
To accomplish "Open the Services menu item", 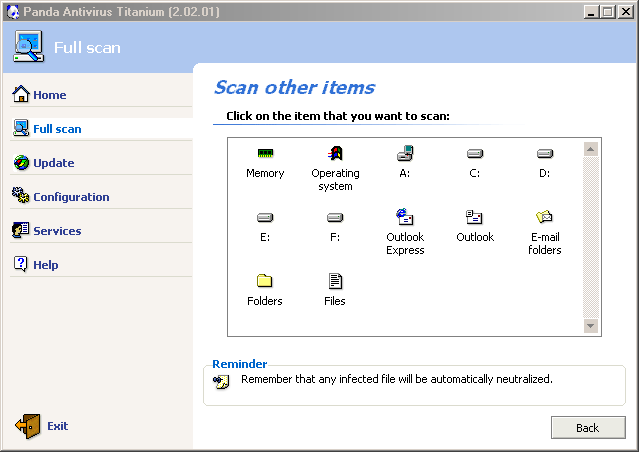I will click(x=57, y=231).
